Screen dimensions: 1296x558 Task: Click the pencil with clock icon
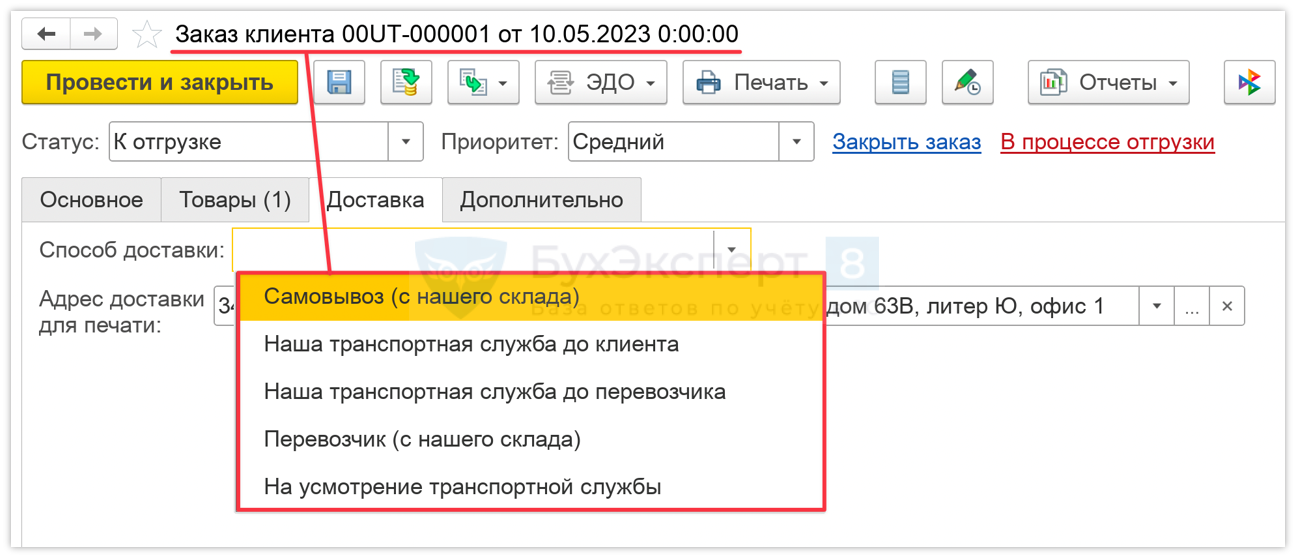[x=967, y=82]
